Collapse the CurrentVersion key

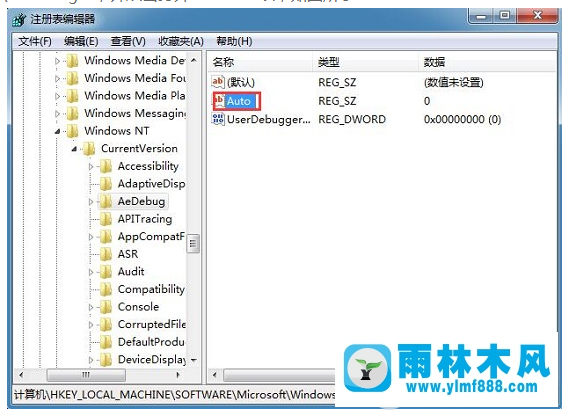tap(74, 149)
